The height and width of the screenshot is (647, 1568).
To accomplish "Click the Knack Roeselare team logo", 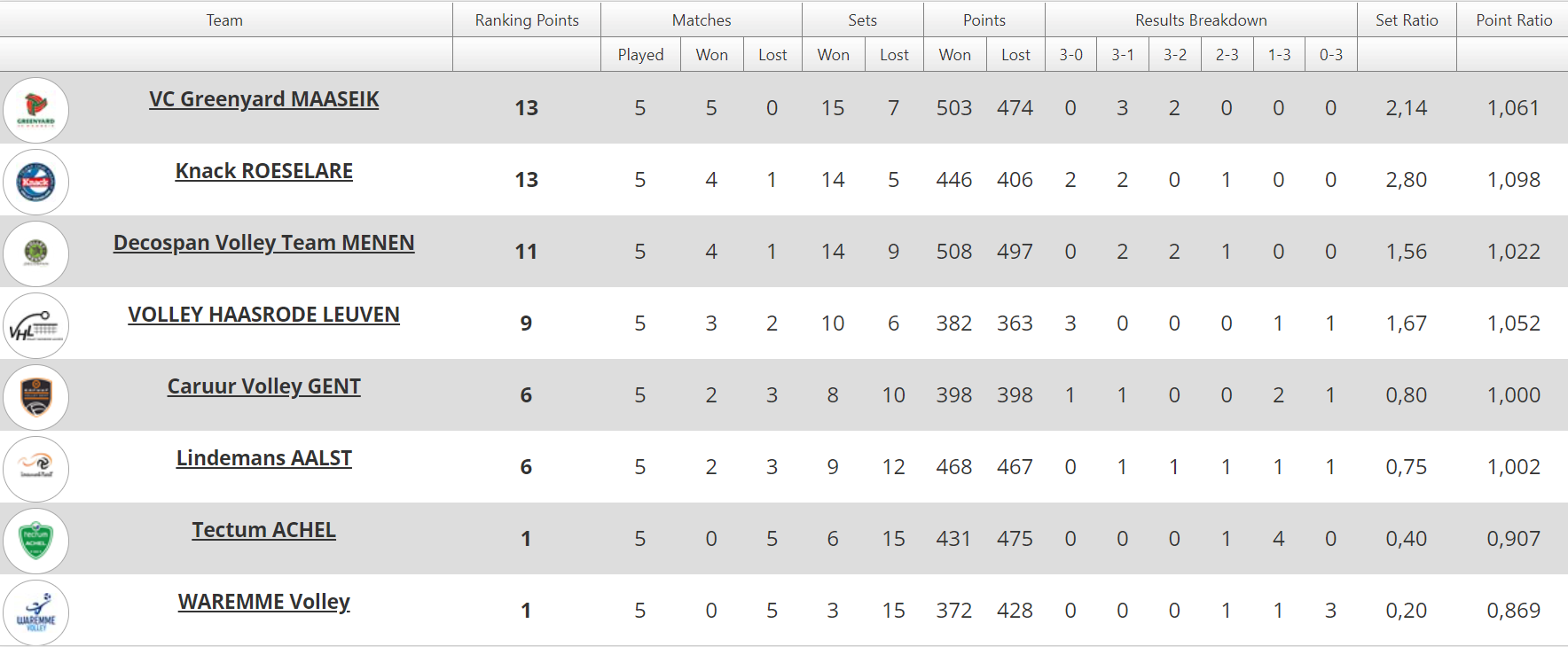I will tap(35, 182).
